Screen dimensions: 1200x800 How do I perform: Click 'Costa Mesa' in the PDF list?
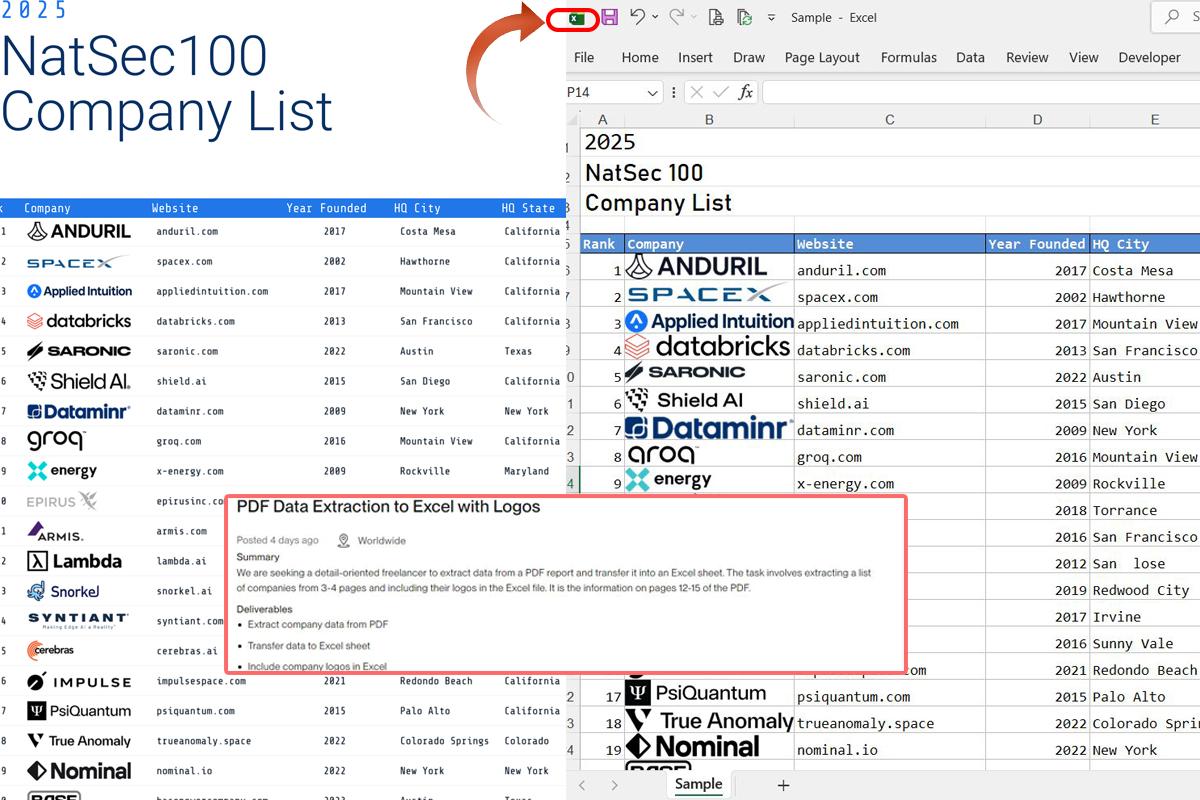[428, 231]
